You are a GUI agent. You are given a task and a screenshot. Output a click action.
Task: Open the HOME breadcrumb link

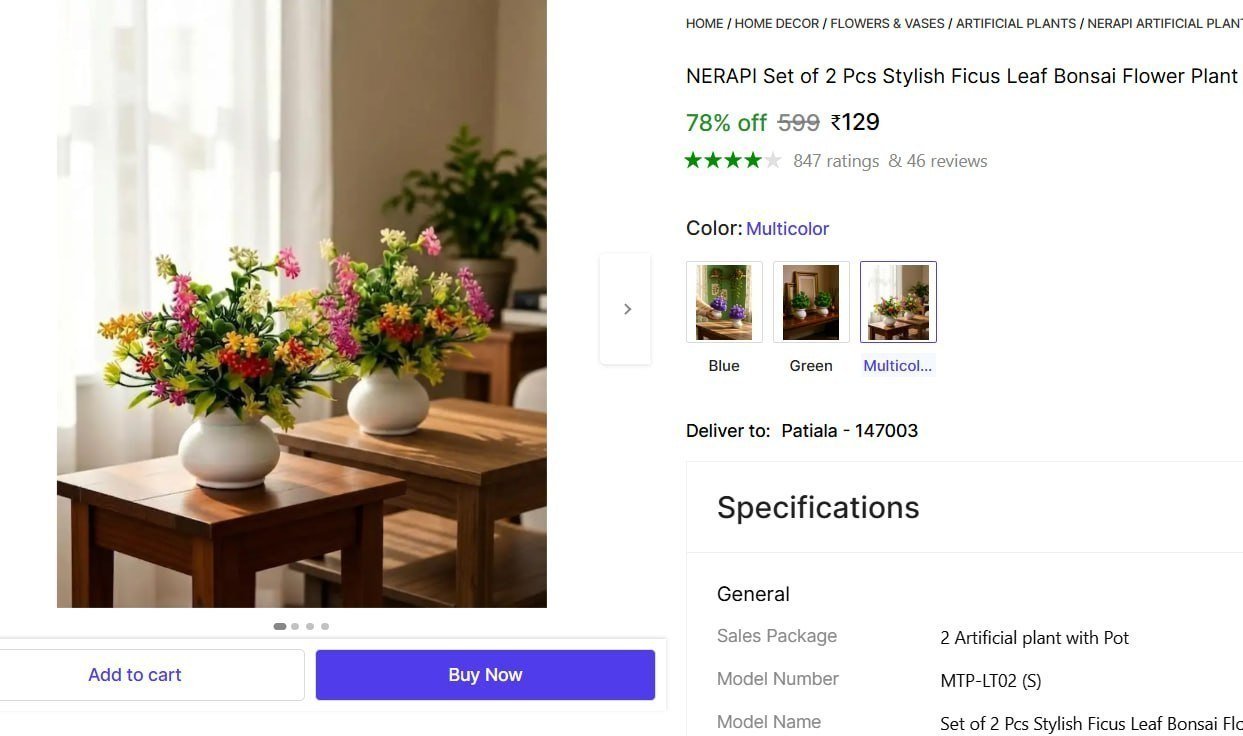click(704, 23)
